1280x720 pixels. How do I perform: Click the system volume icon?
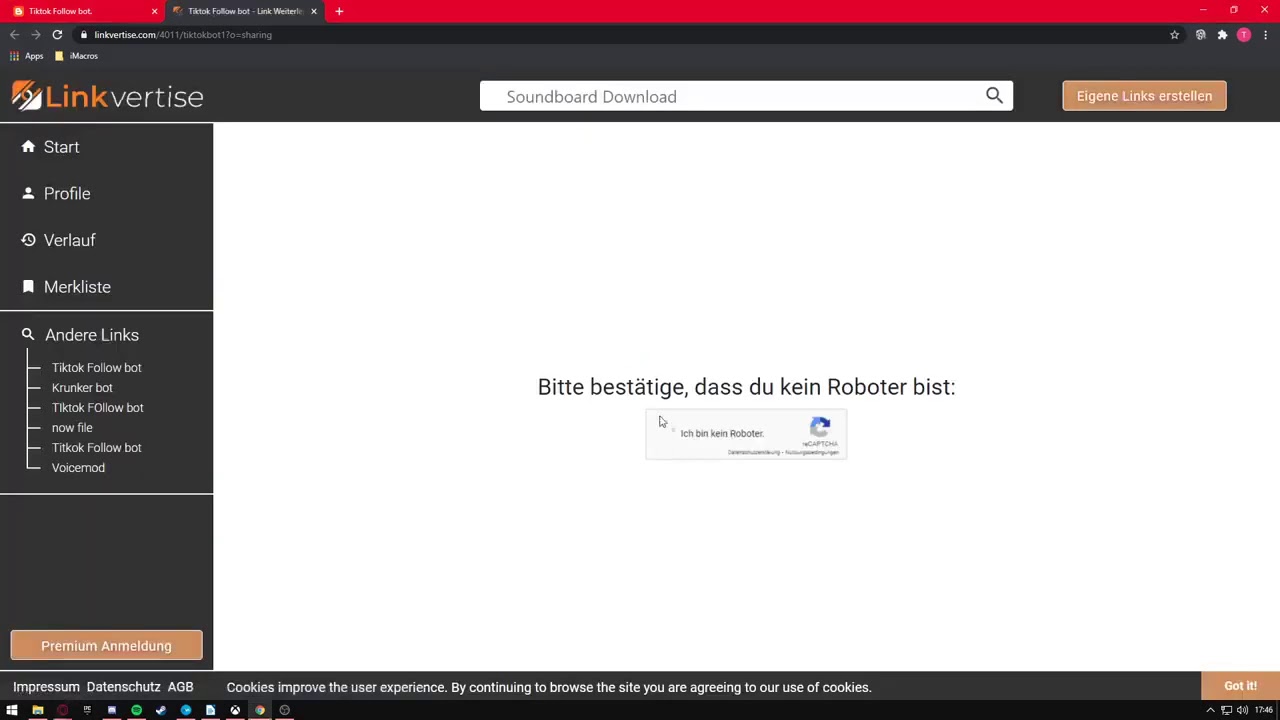pyautogui.click(x=1242, y=710)
